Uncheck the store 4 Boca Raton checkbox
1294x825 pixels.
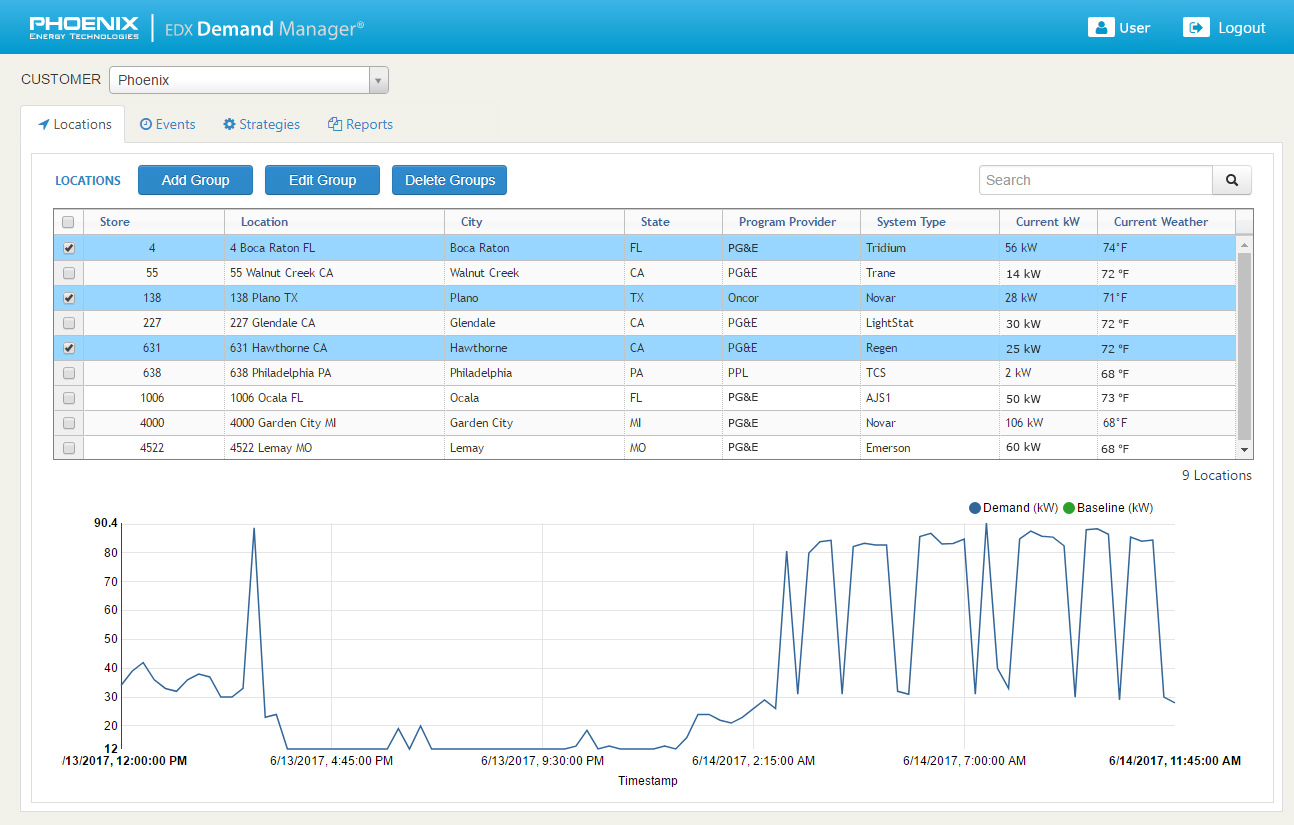click(69, 248)
